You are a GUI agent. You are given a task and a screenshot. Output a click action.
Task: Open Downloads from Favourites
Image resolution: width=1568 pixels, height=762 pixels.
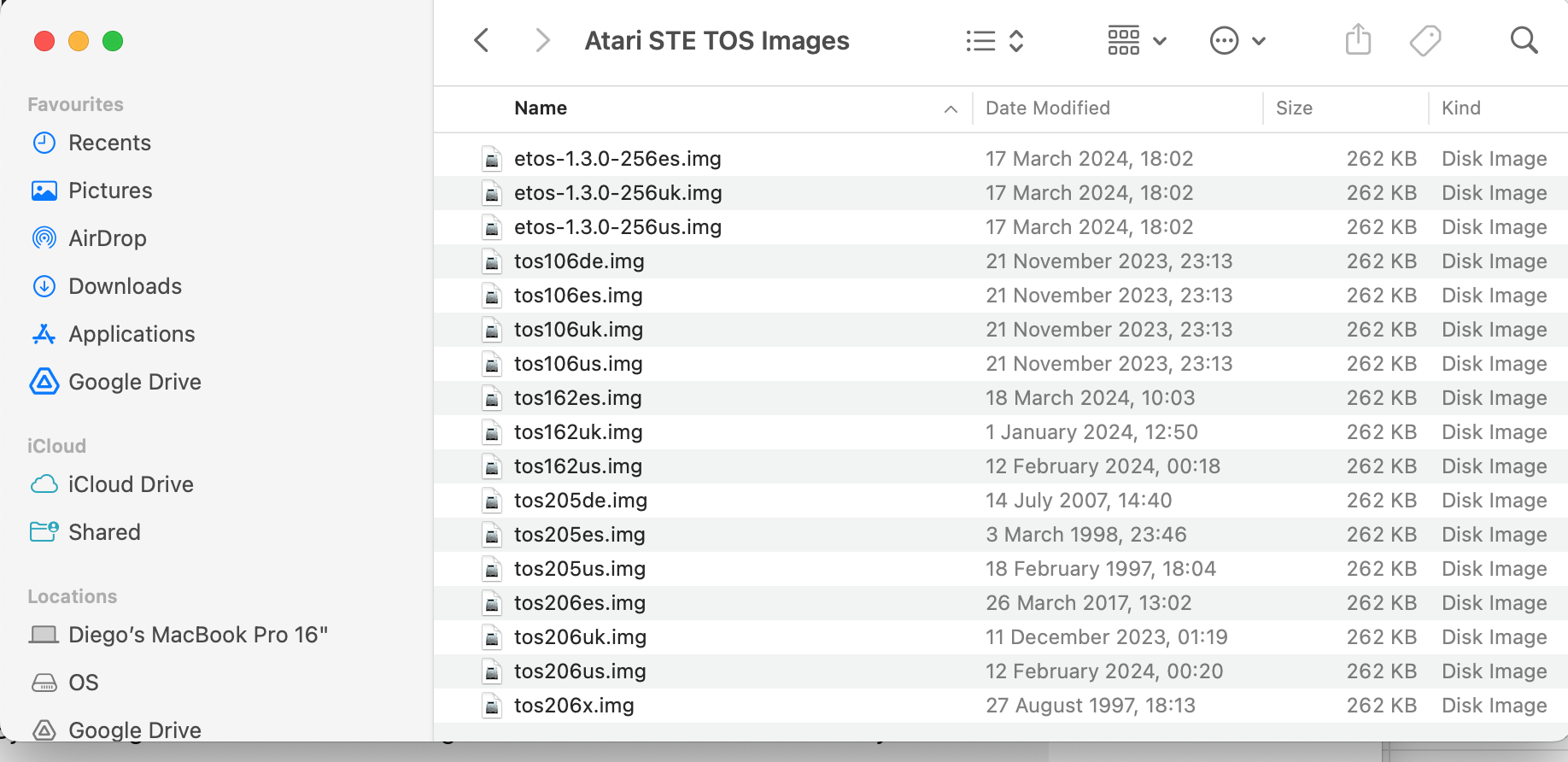coord(125,286)
